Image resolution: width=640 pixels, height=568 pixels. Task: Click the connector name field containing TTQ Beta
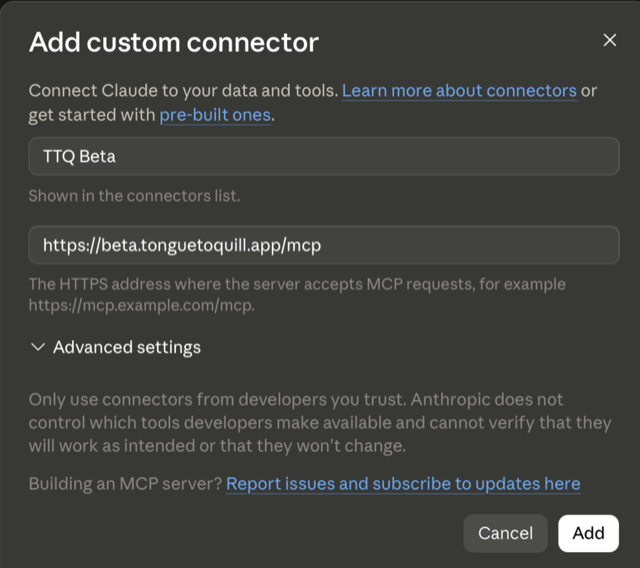pyautogui.click(x=324, y=156)
